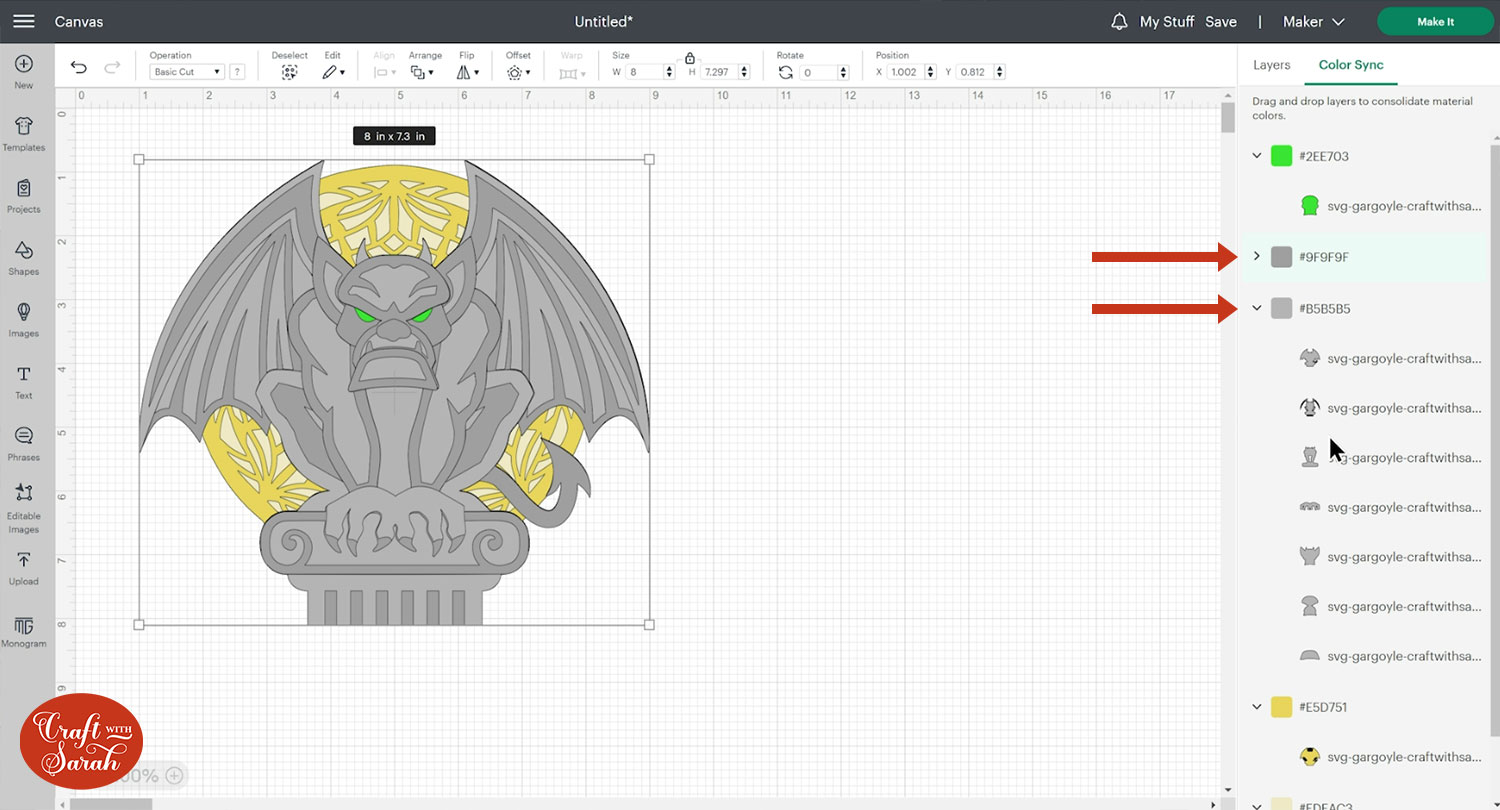Select the Text tool

coord(24,381)
